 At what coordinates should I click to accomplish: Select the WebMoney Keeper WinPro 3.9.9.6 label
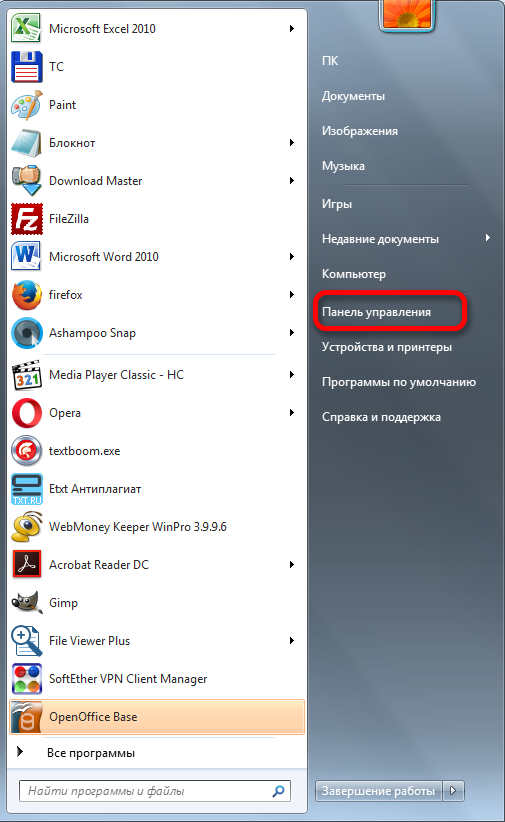(x=138, y=527)
